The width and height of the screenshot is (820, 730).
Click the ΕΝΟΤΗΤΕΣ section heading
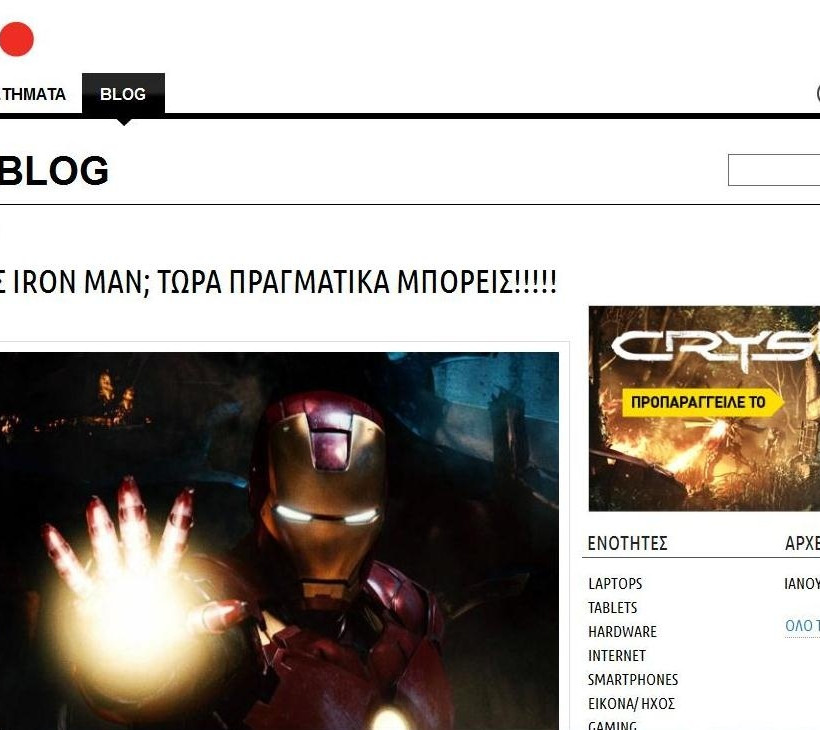pos(628,543)
